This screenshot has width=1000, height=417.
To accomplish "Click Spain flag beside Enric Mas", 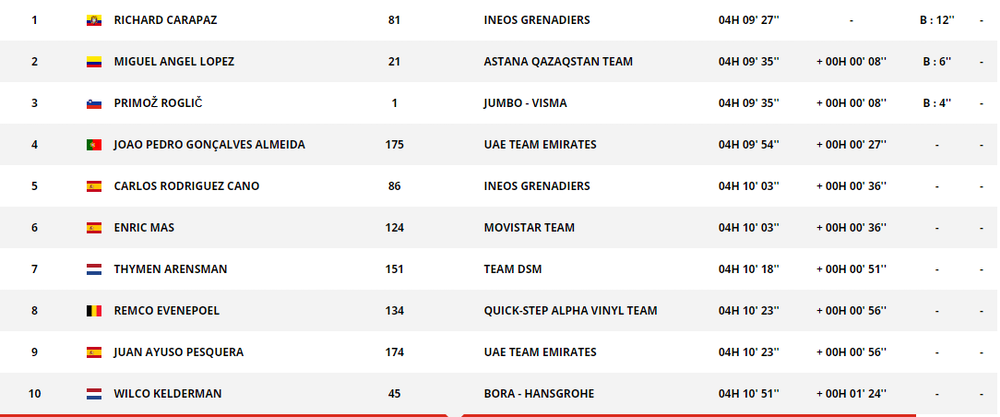I will coord(94,228).
